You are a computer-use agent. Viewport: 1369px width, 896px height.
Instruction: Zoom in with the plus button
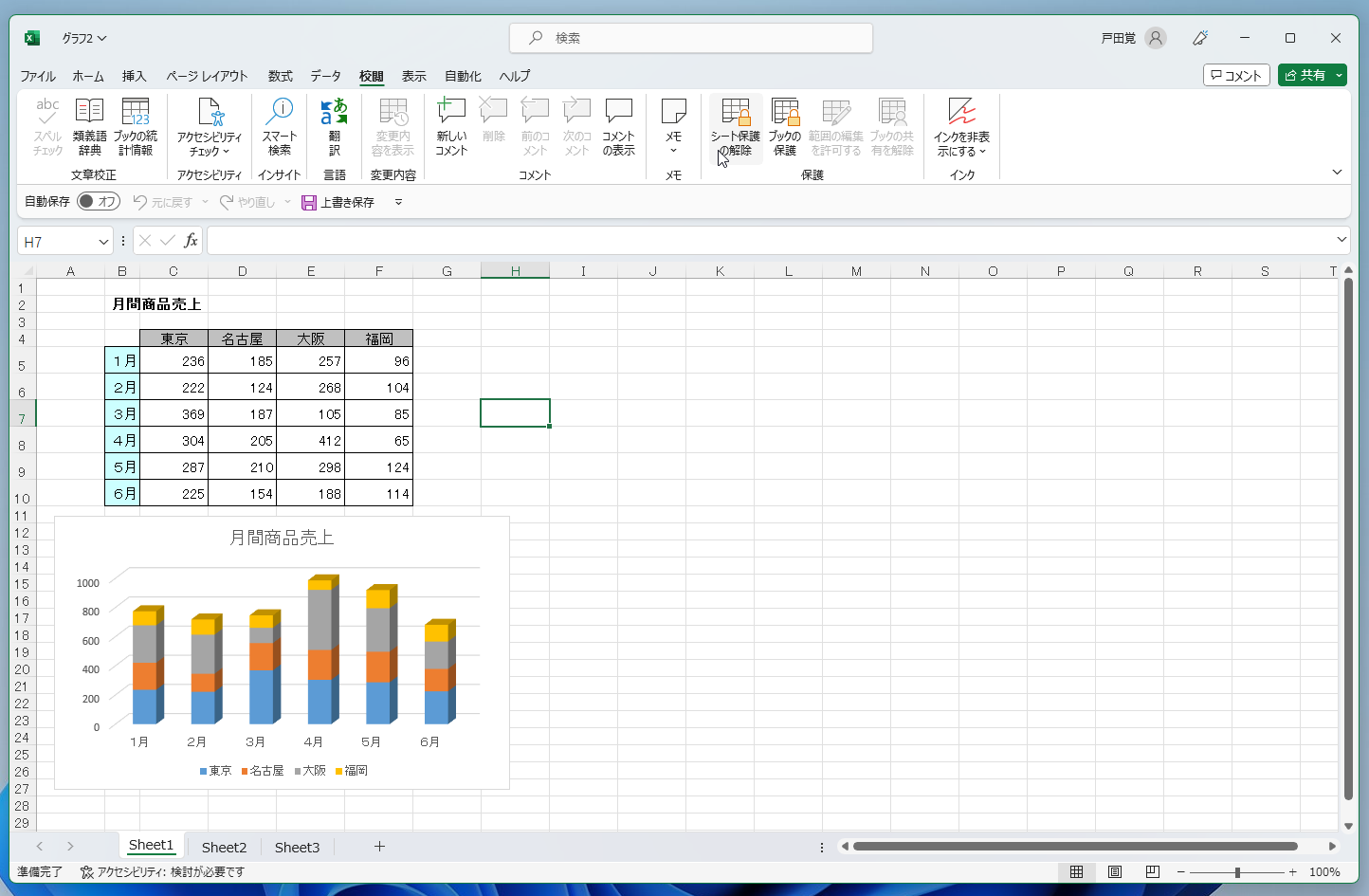click(1292, 871)
